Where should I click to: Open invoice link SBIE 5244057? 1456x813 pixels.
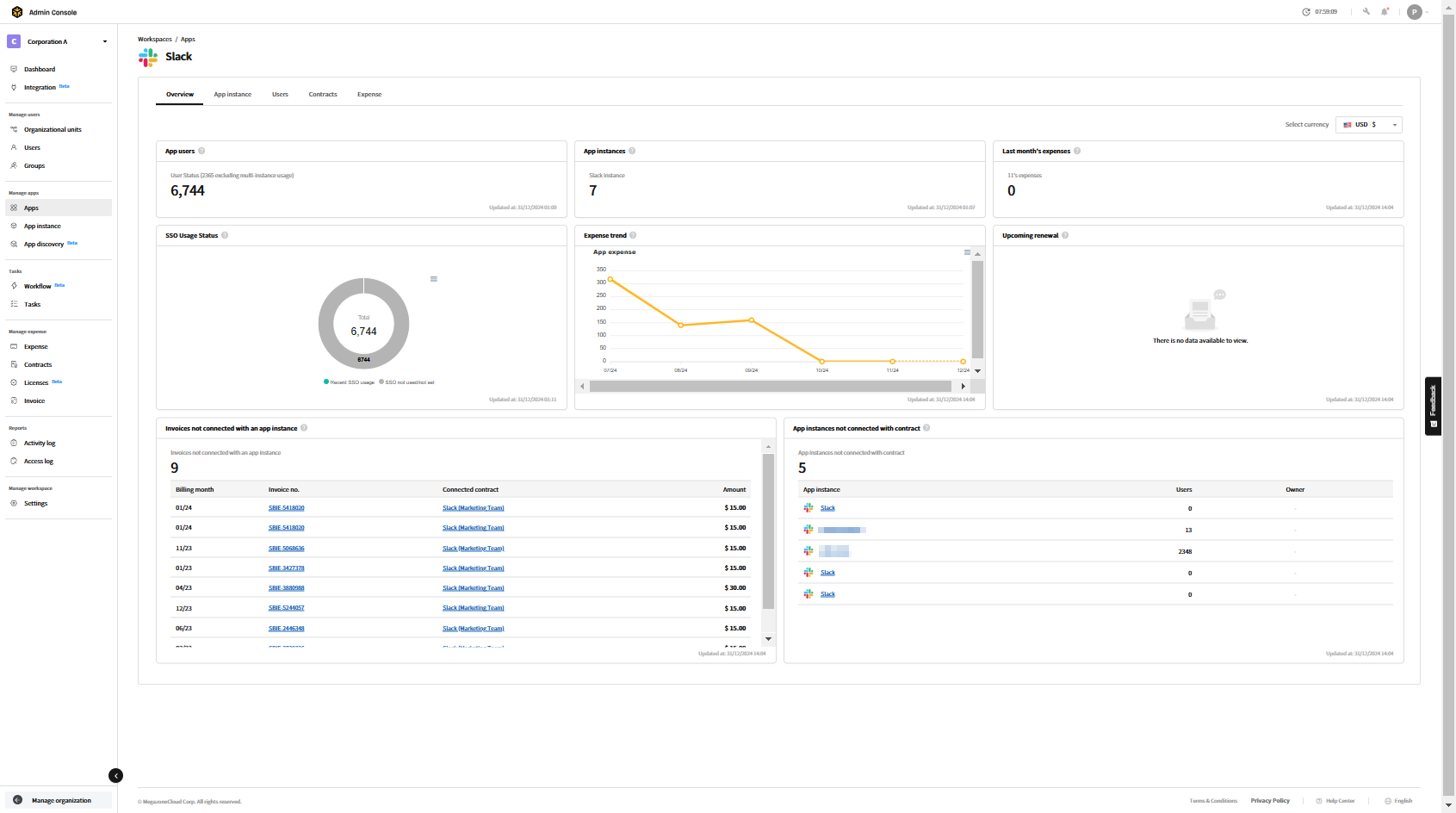coord(286,607)
